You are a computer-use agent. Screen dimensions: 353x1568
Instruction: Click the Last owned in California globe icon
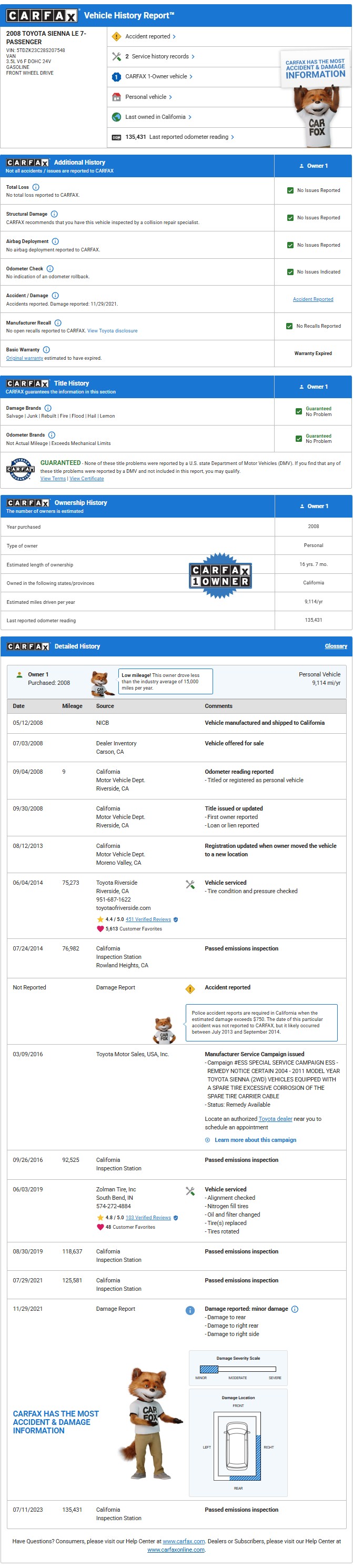click(x=116, y=117)
